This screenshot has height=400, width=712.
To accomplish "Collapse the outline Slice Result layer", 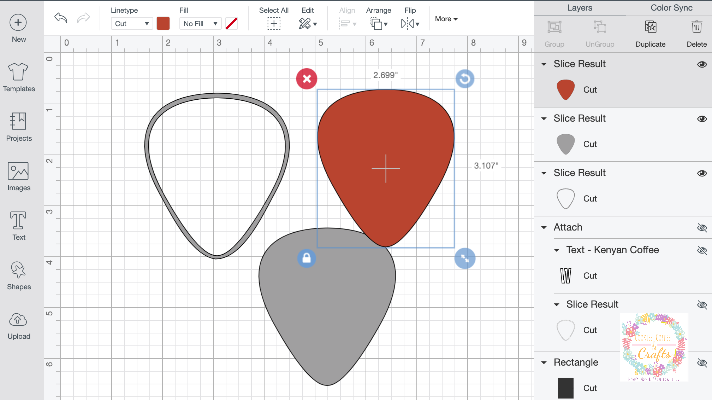I will tap(544, 173).
